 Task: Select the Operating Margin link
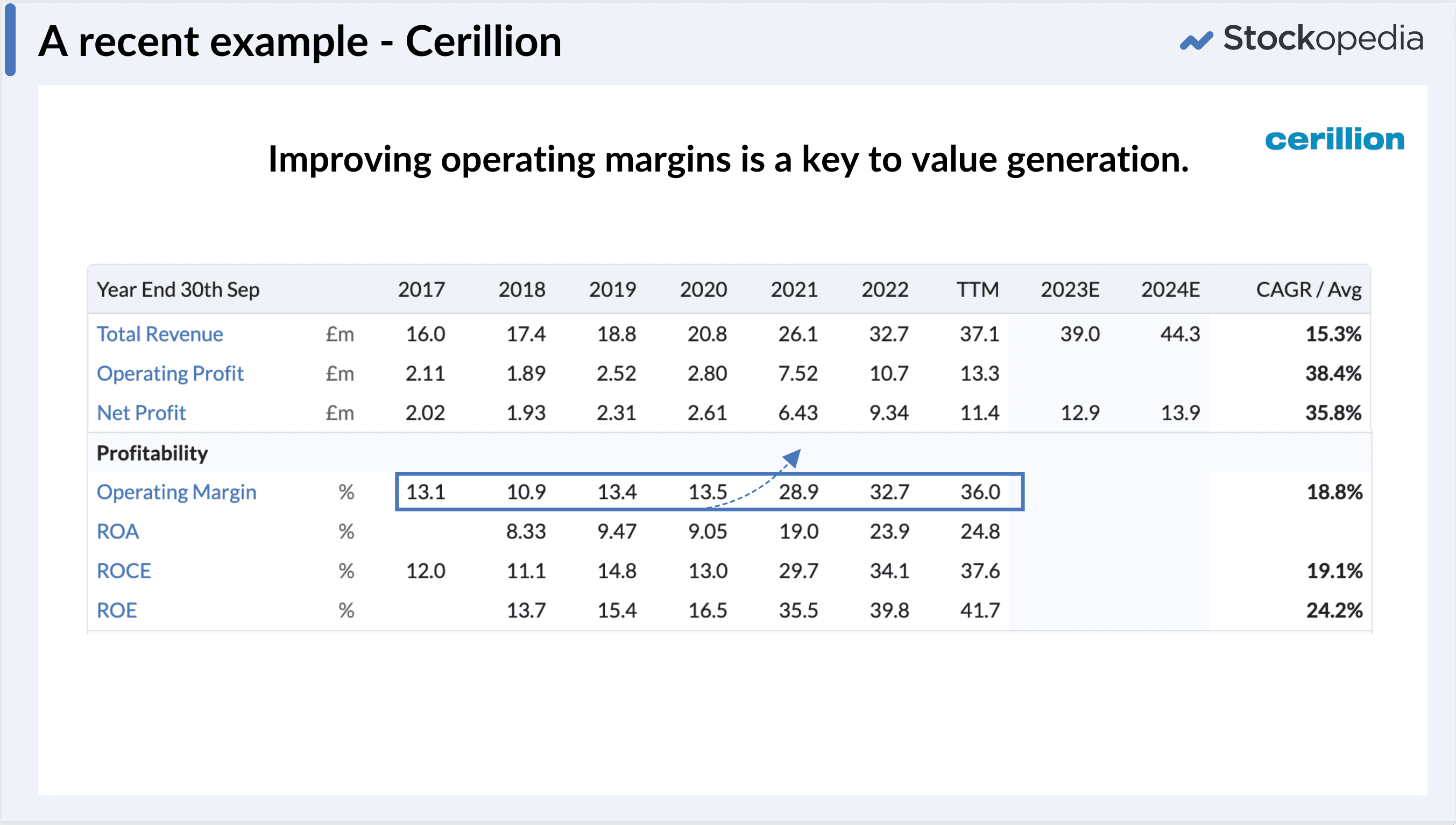click(x=176, y=493)
